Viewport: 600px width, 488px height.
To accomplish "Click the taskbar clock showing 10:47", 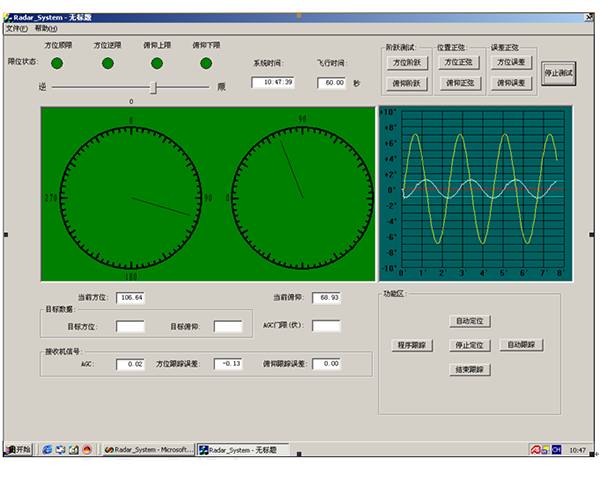I will pos(577,450).
